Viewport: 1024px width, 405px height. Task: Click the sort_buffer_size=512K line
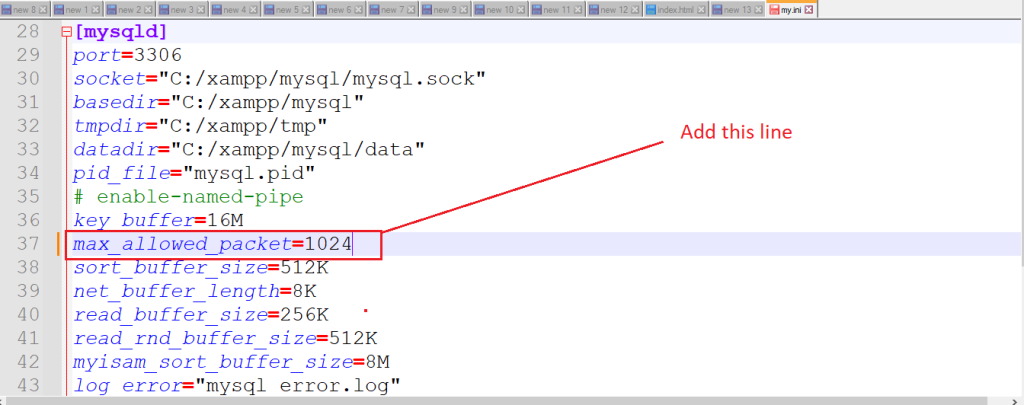pos(200,268)
